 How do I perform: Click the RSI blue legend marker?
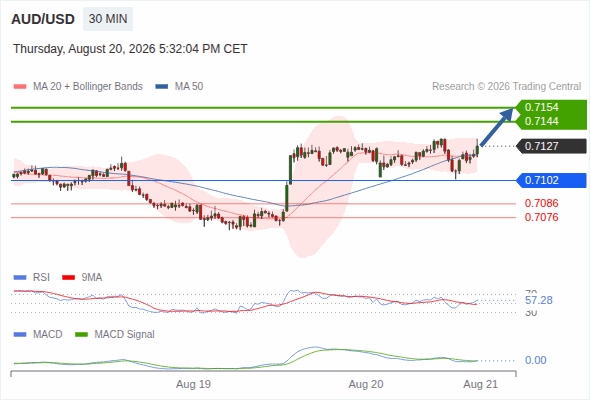point(20,278)
